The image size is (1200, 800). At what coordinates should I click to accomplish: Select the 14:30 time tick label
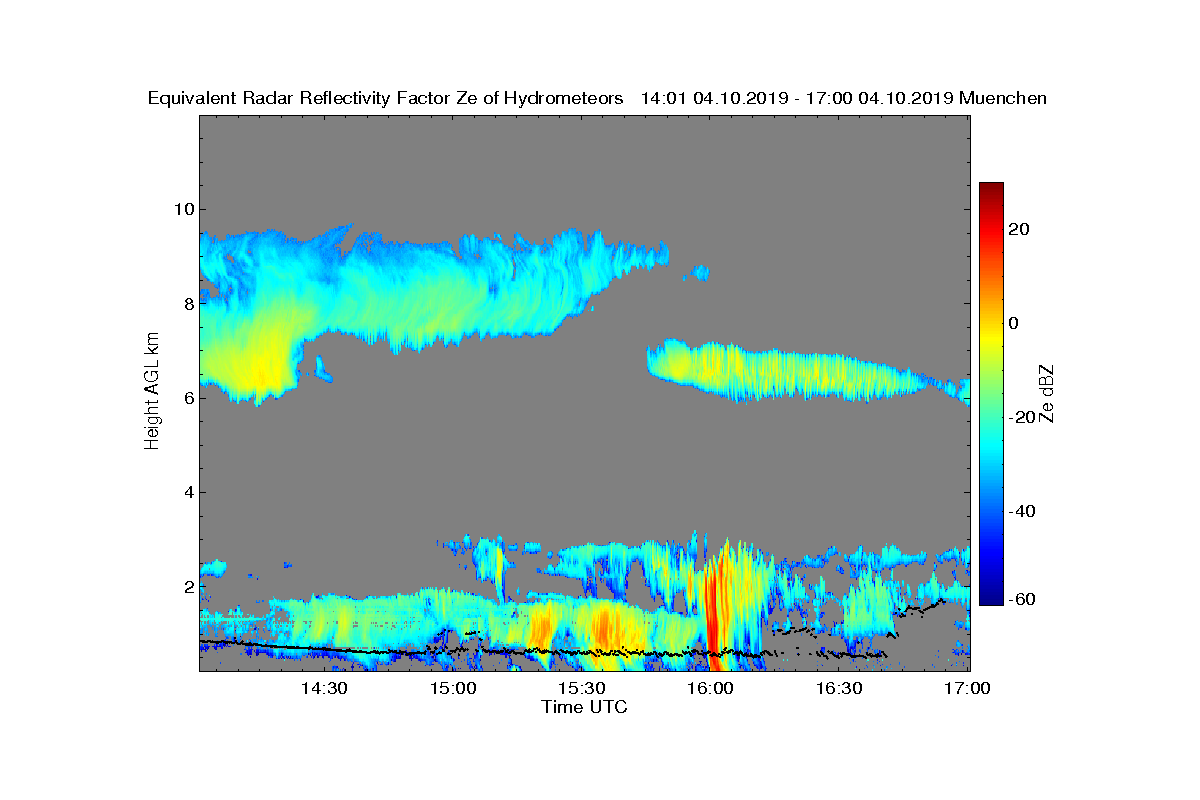pyautogui.click(x=323, y=689)
